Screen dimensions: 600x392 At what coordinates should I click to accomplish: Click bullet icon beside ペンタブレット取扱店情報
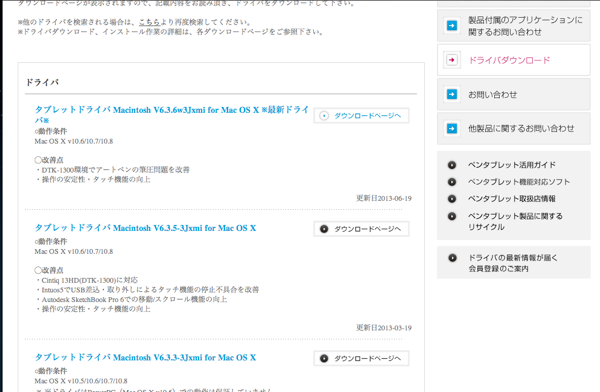(452, 199)
